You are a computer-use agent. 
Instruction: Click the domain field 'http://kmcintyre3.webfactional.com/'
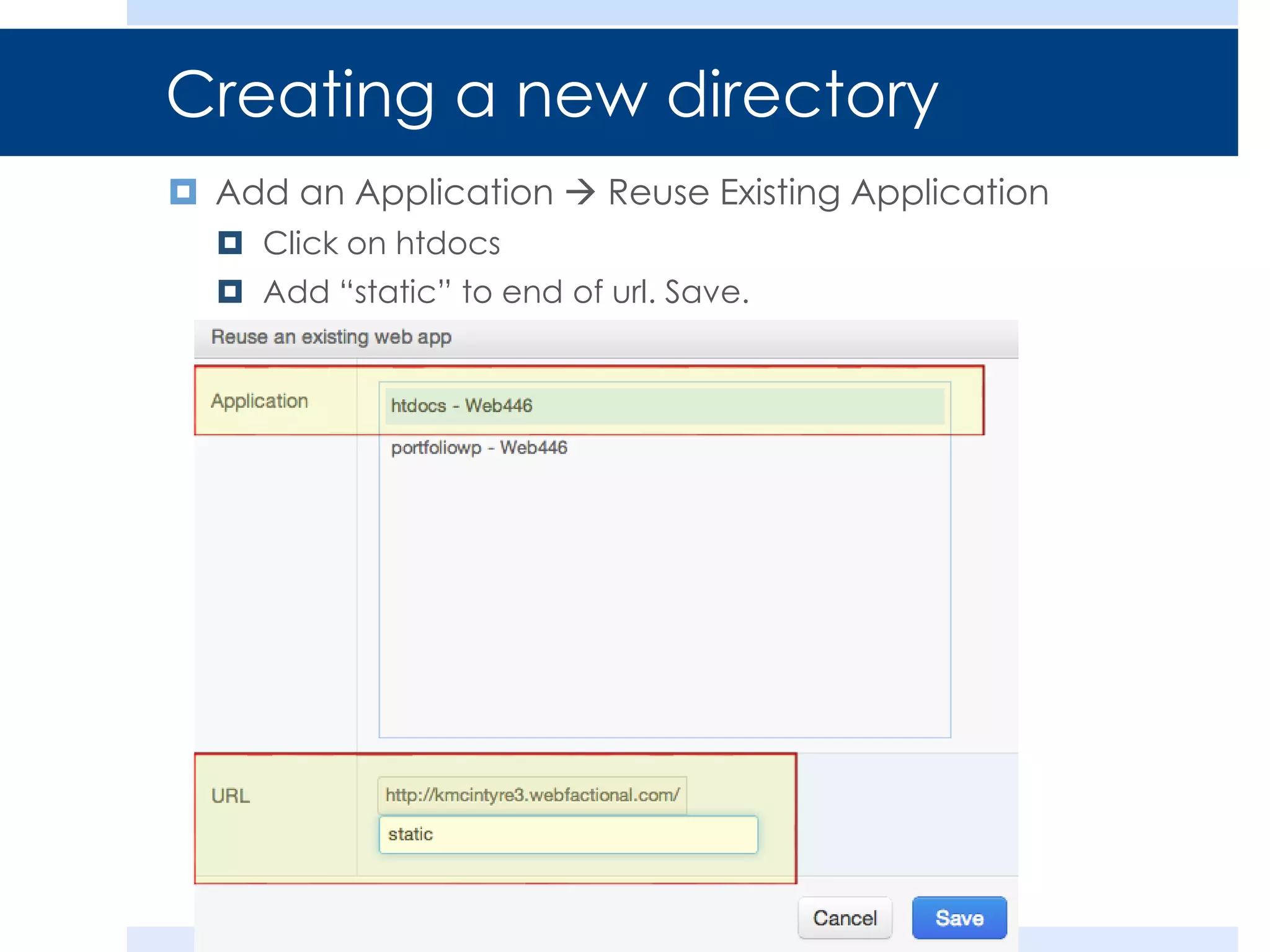pyautogui.click(x=532, y=795)
